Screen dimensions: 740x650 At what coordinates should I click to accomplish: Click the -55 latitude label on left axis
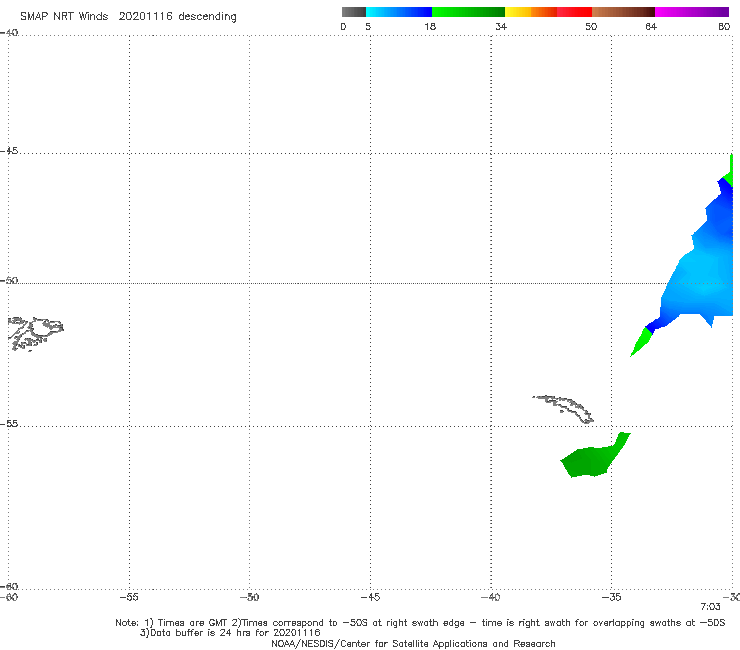9,423
